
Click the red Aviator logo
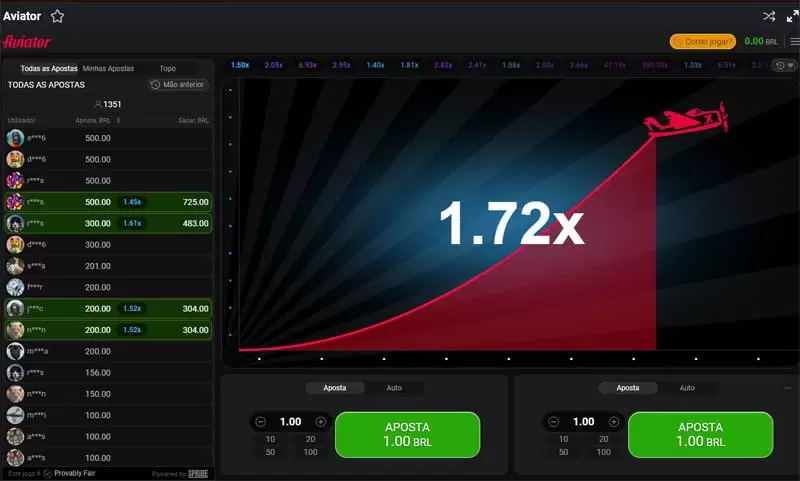point(27,42)
